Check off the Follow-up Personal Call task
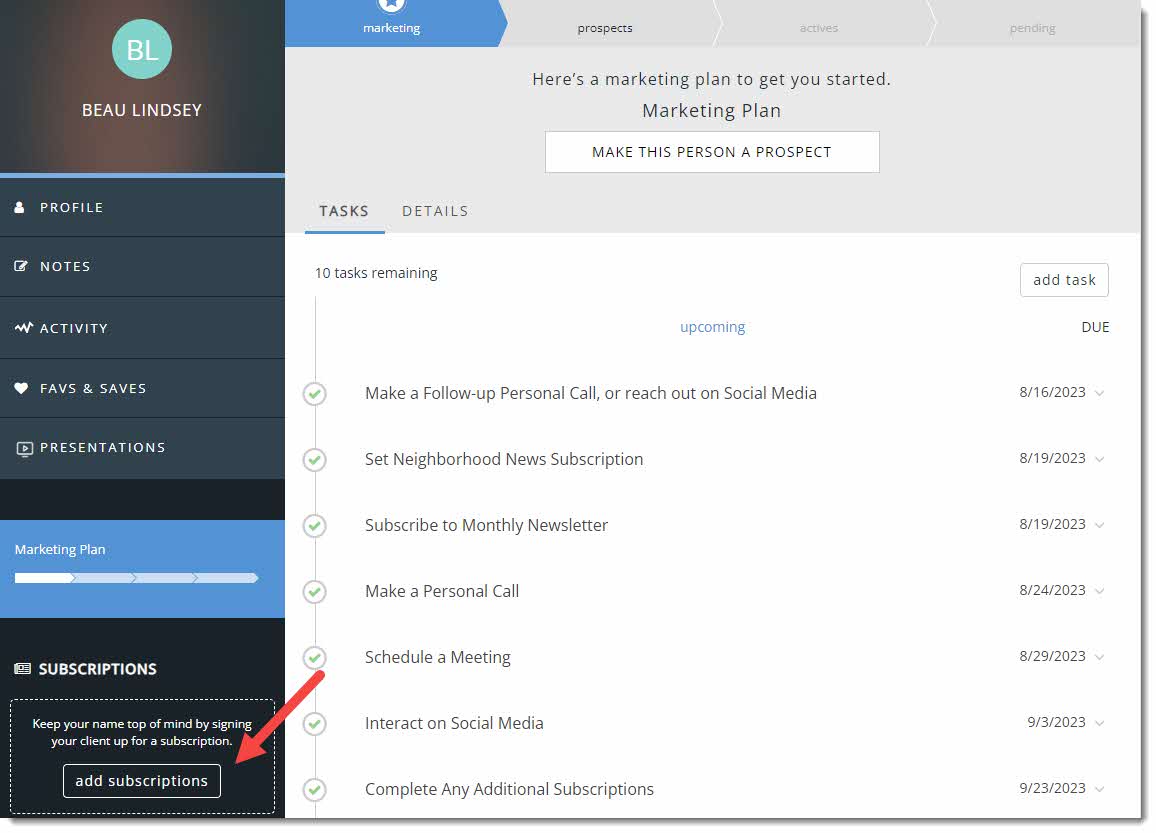The image size is (1156, 833). [315, 394]
